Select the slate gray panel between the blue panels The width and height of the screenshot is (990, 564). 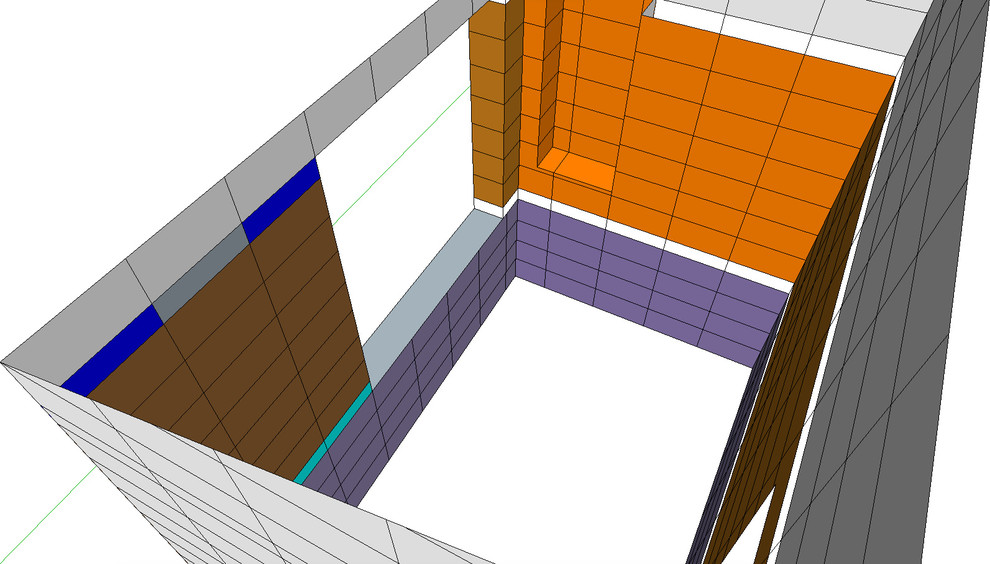click(x=200, y=270)
